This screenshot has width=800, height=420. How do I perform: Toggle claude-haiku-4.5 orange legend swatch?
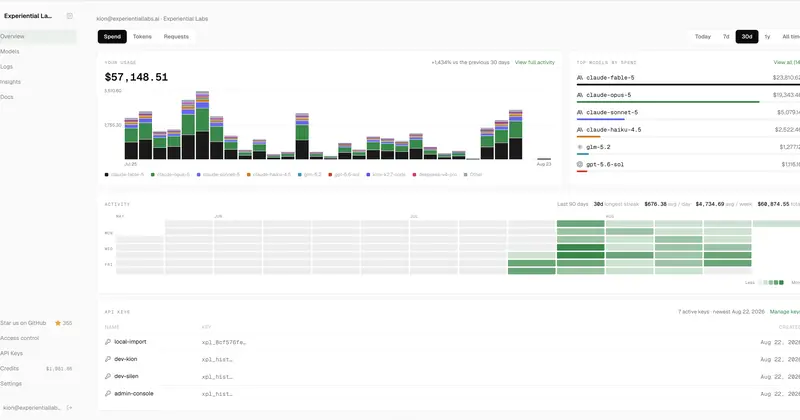[248, 175]
